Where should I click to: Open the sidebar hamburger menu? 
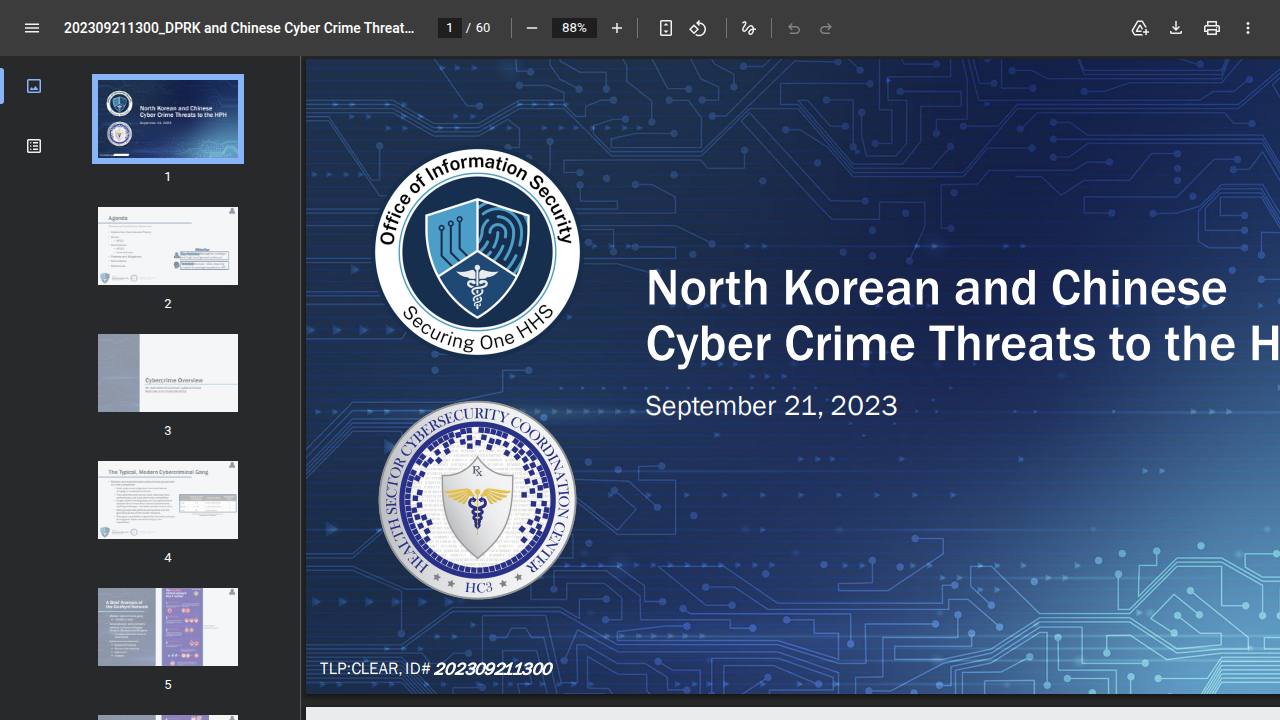[32, 28]
